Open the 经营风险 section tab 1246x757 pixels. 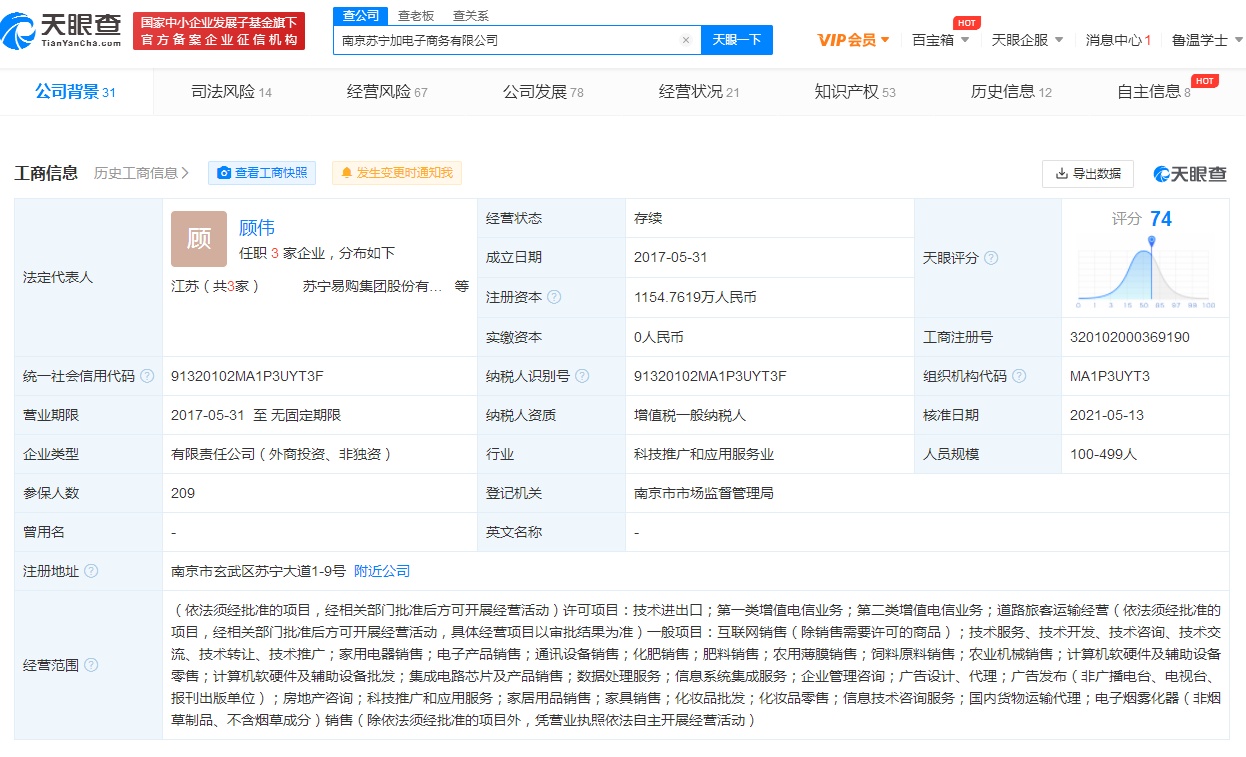click(x=387, y=92)
